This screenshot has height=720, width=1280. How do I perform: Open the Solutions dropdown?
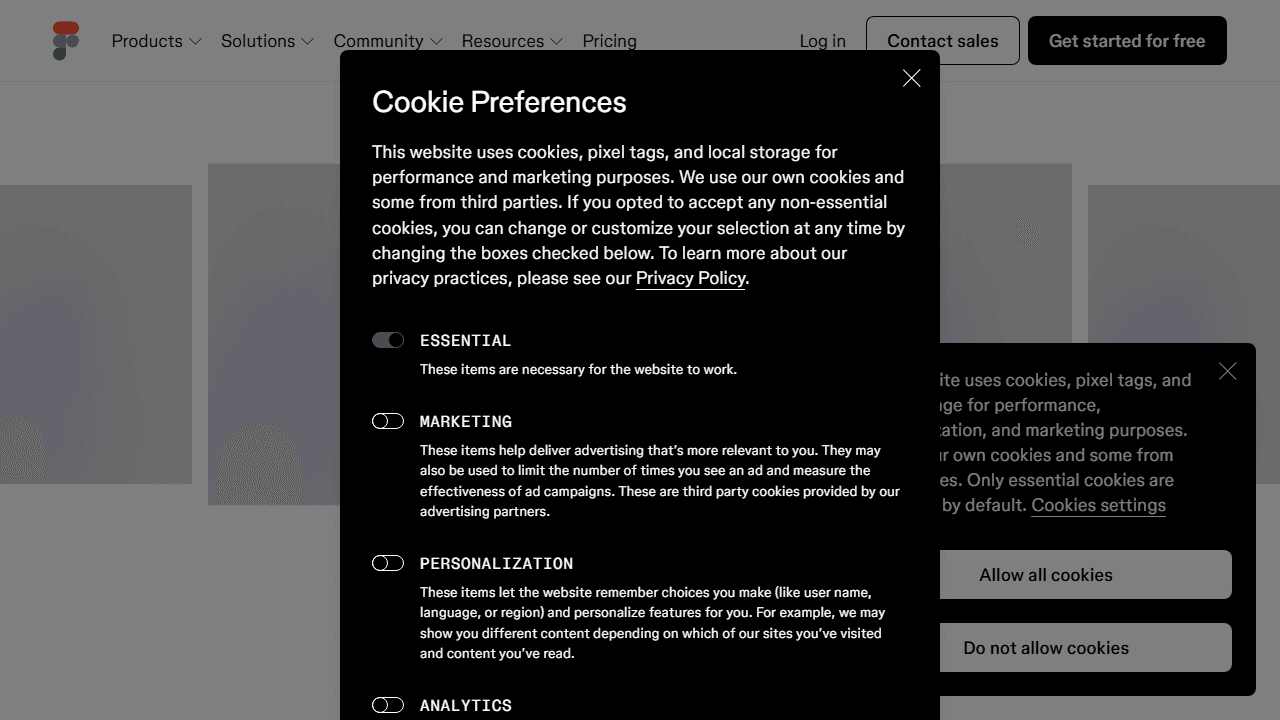pyautogui.click(x=268, y=41)
